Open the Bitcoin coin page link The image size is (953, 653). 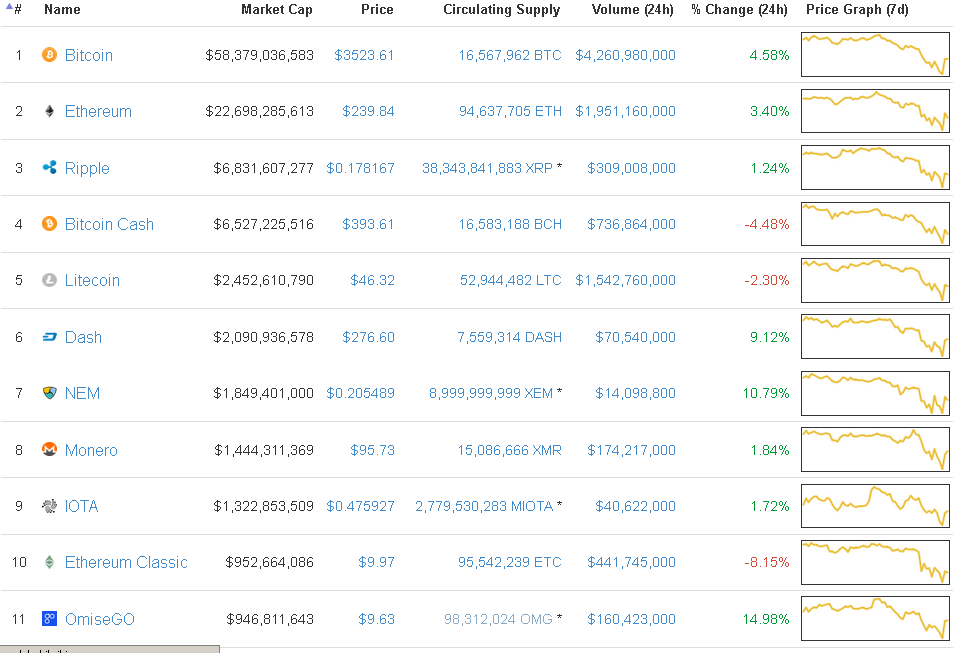coord(89,55)
